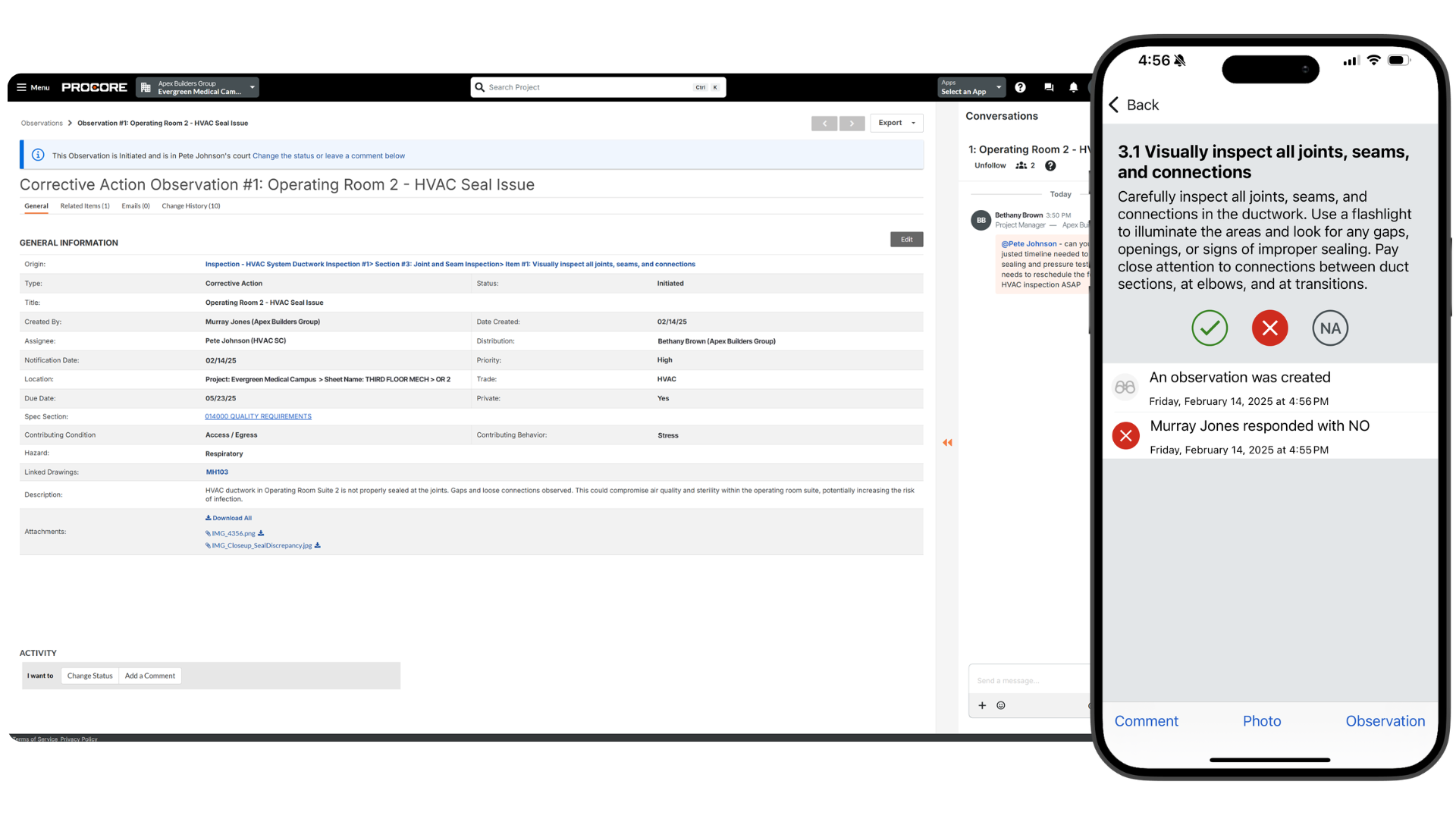The height and width of the screenshot is (819, 1456).
Task: Download IMG_4356.png using its download icon
Action: [261, 533]
